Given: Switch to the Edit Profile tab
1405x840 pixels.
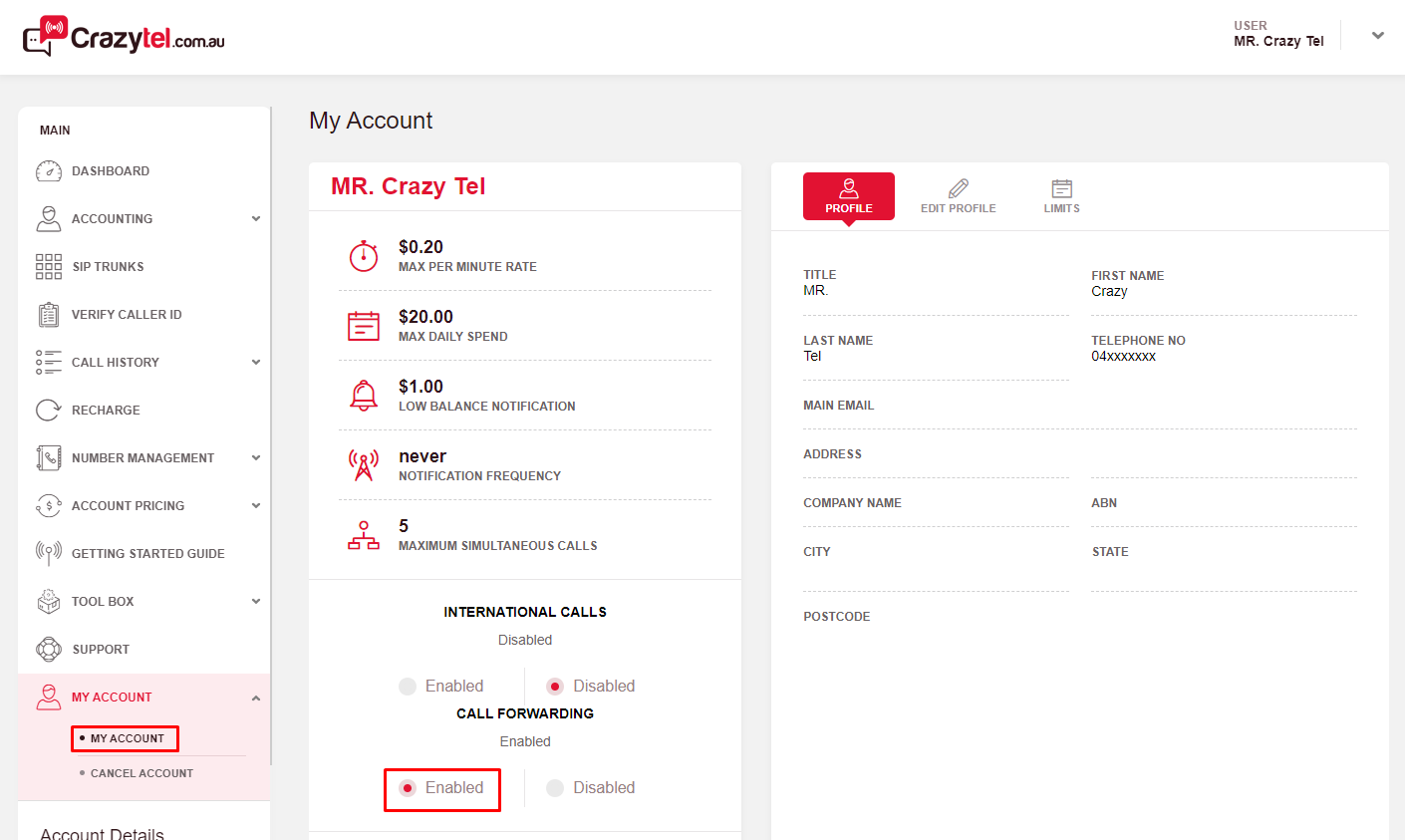Looking at the screenshot, I should (x=958, y=196).
